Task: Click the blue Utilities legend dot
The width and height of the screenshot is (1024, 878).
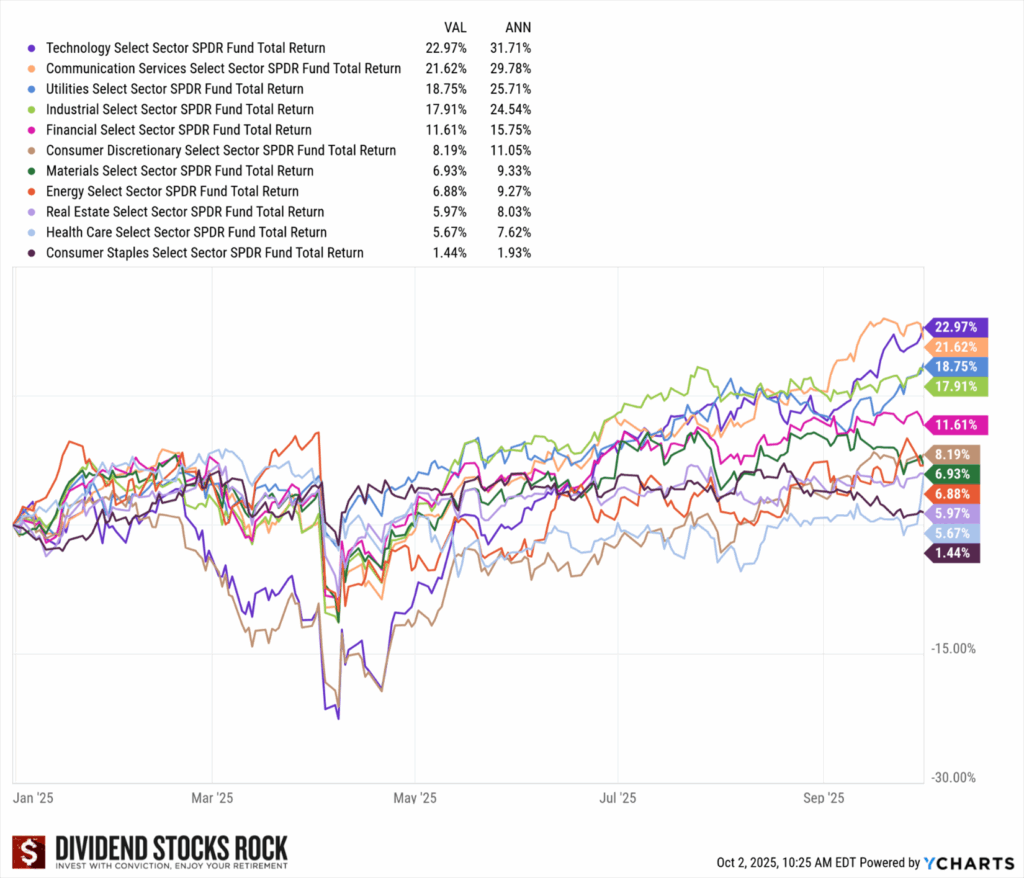Action: [x=34, y=89]
